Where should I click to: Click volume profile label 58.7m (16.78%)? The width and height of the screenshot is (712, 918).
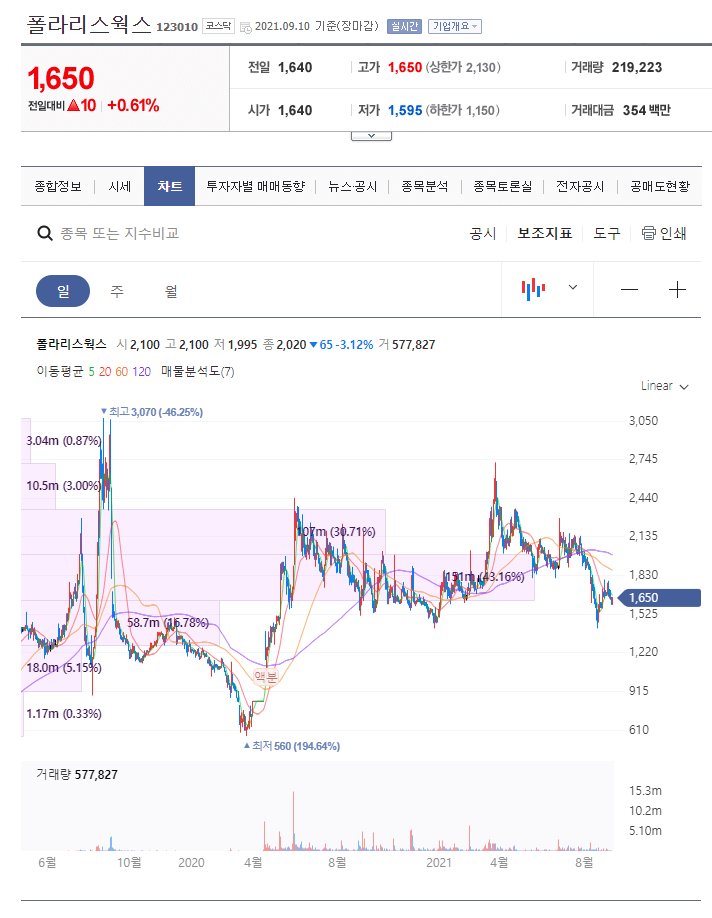click(x=168, y=622)
